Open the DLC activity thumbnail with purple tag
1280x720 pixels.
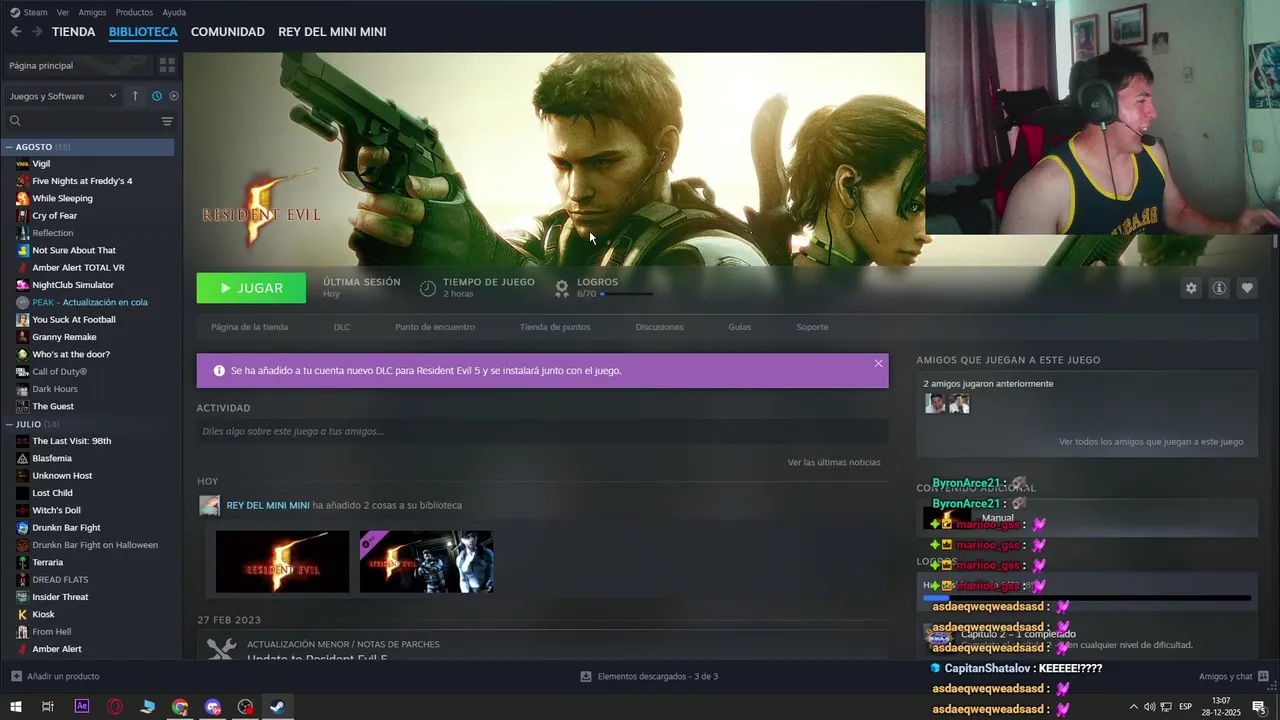click(x=426, y=562)
